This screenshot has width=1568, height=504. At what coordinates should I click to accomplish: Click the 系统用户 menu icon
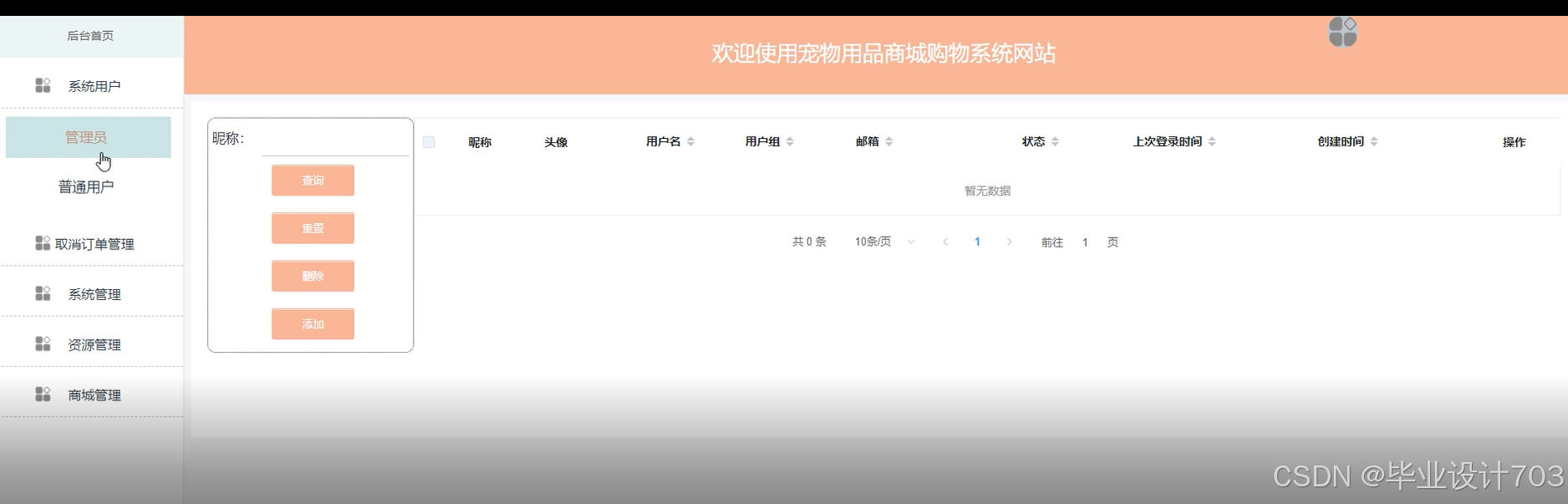pyautogui.click(x=43, y=85)
